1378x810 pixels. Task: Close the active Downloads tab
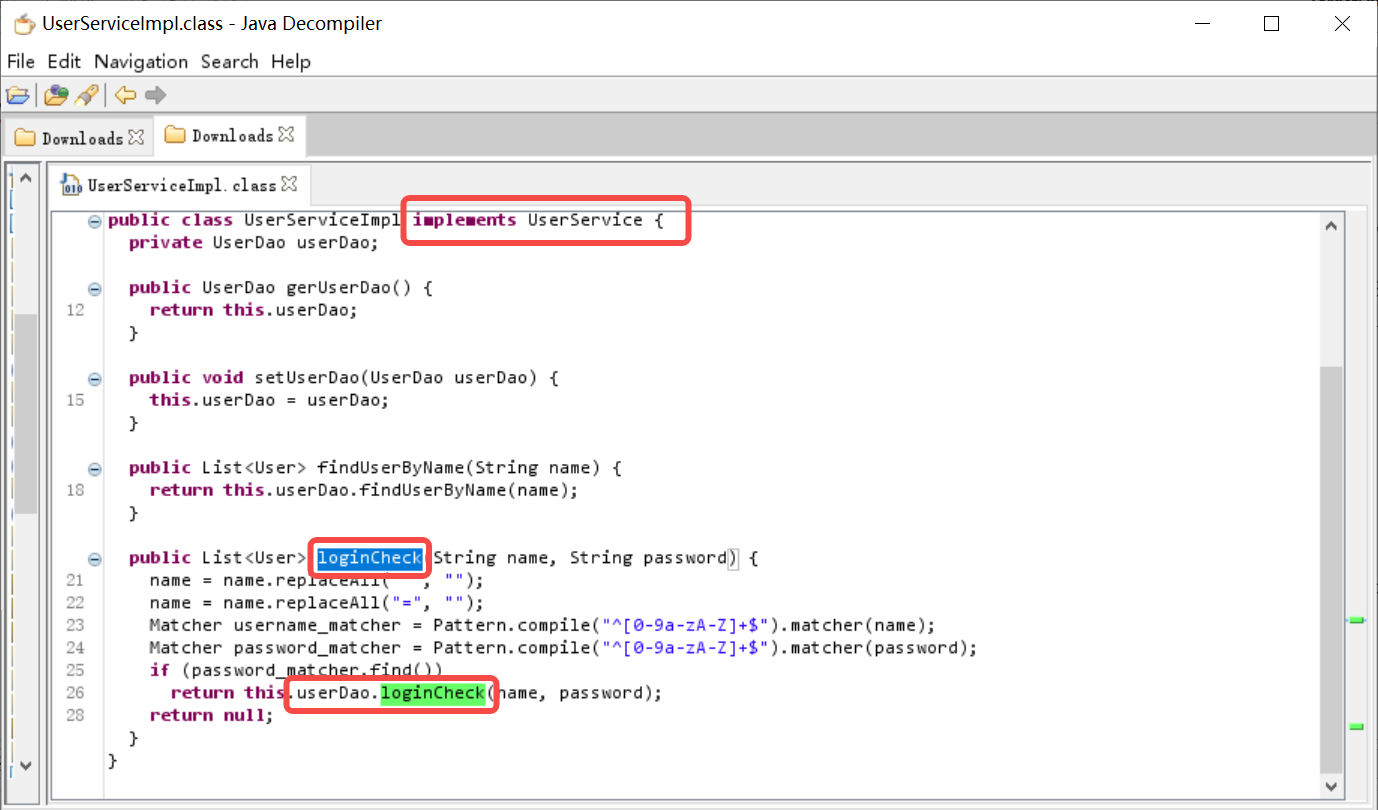point(286,134)
